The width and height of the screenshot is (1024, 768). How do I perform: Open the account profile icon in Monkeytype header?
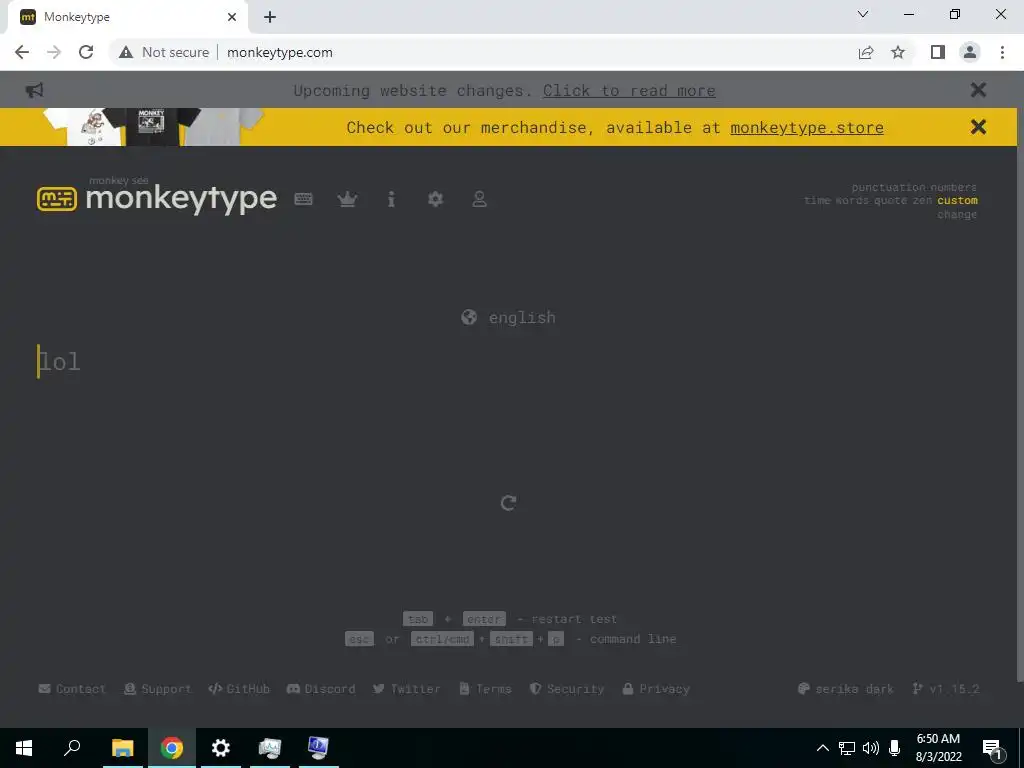coord(479,199)
